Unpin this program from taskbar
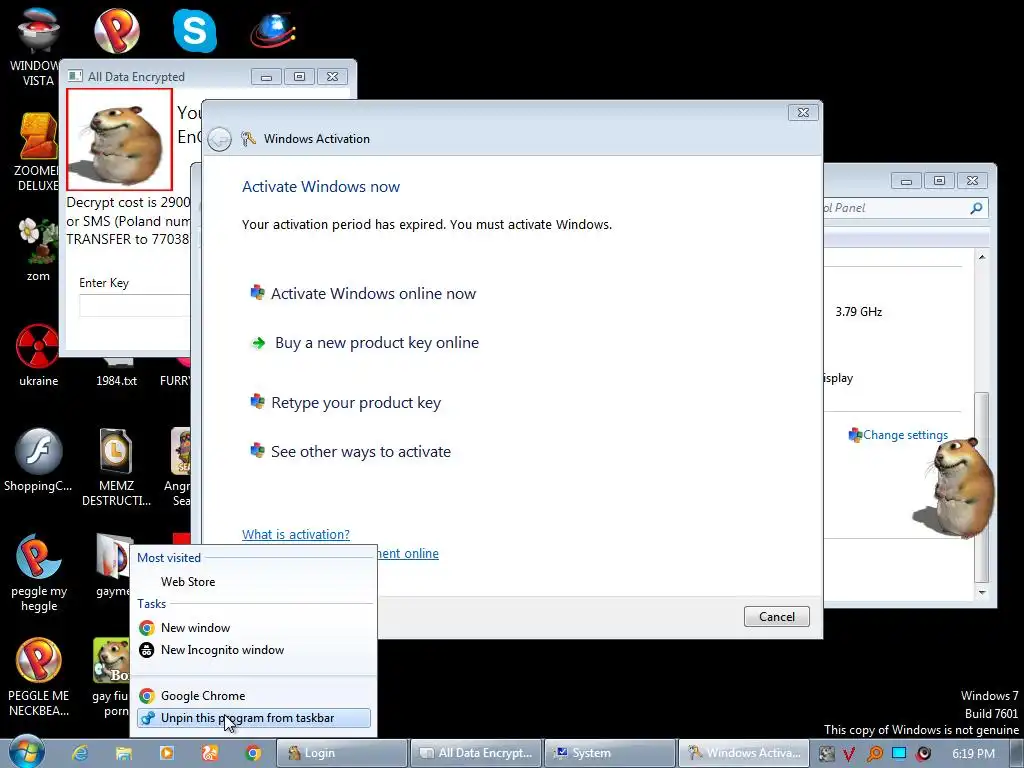Image resolution: width=1024 pixels, height=768 pixels. click(x=253, y=718)
